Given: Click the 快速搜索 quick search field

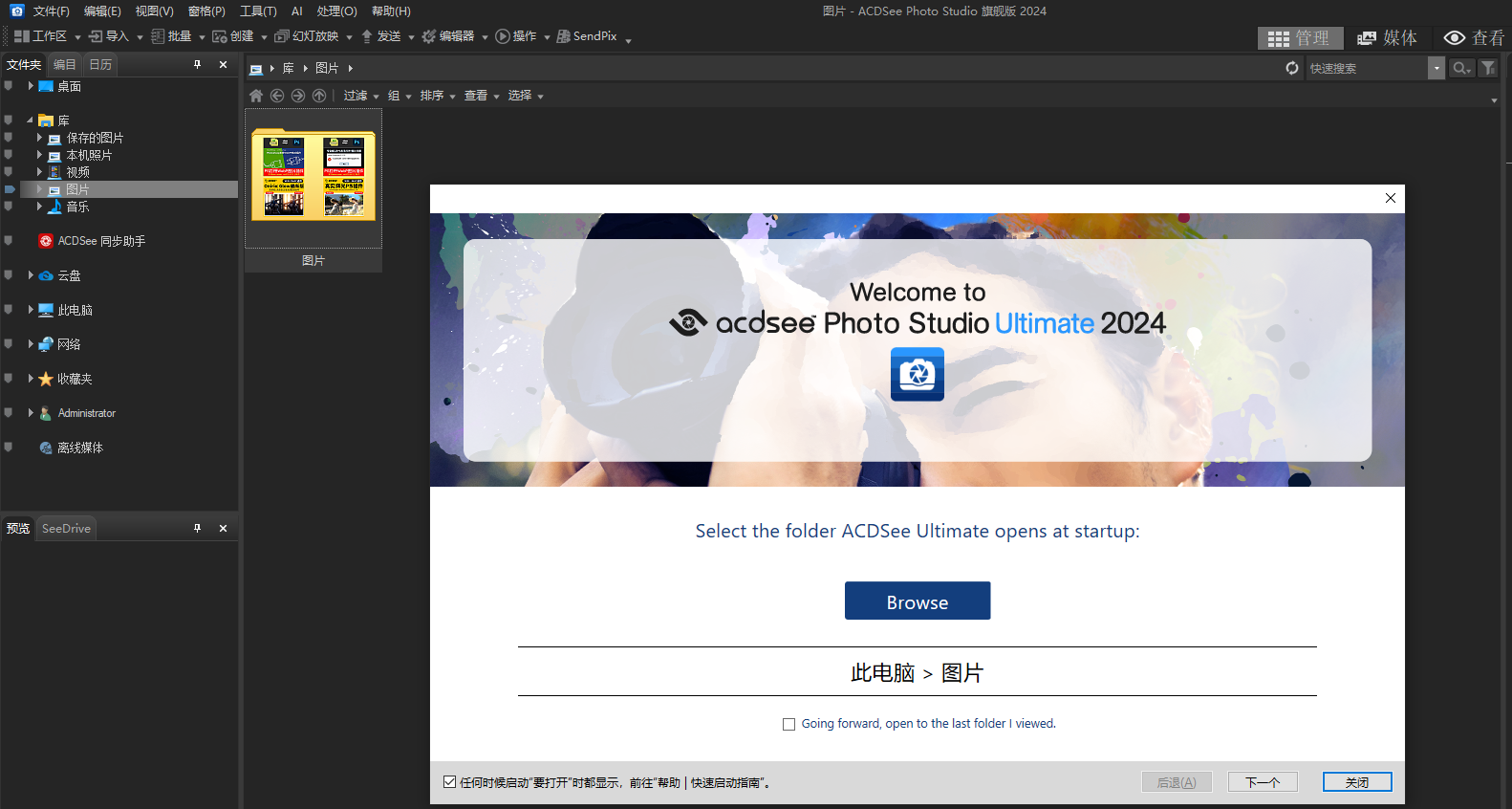Looking at the screenshot, I should [1365, 68].
